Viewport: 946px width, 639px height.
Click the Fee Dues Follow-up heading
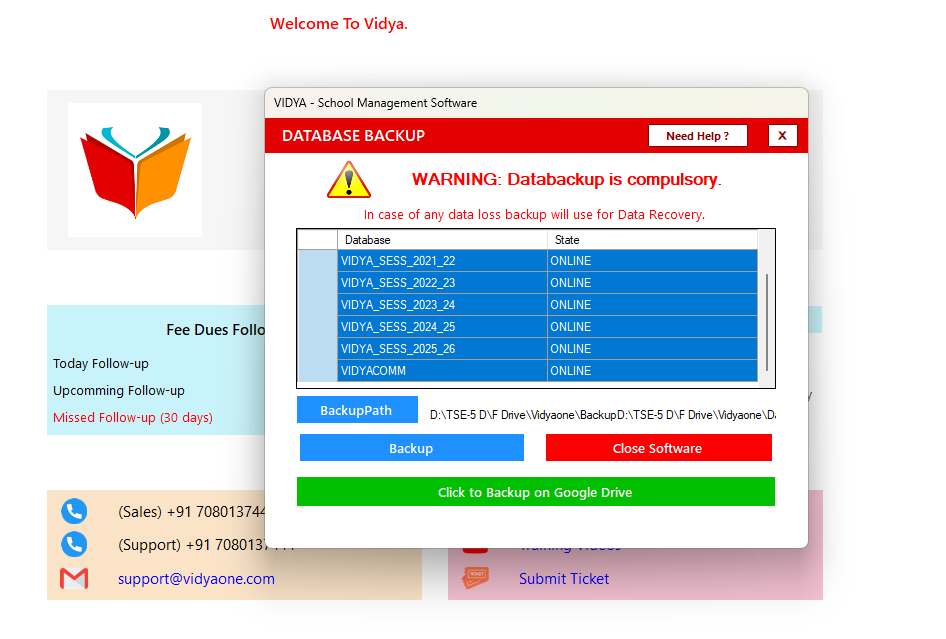tap(215, 330)
